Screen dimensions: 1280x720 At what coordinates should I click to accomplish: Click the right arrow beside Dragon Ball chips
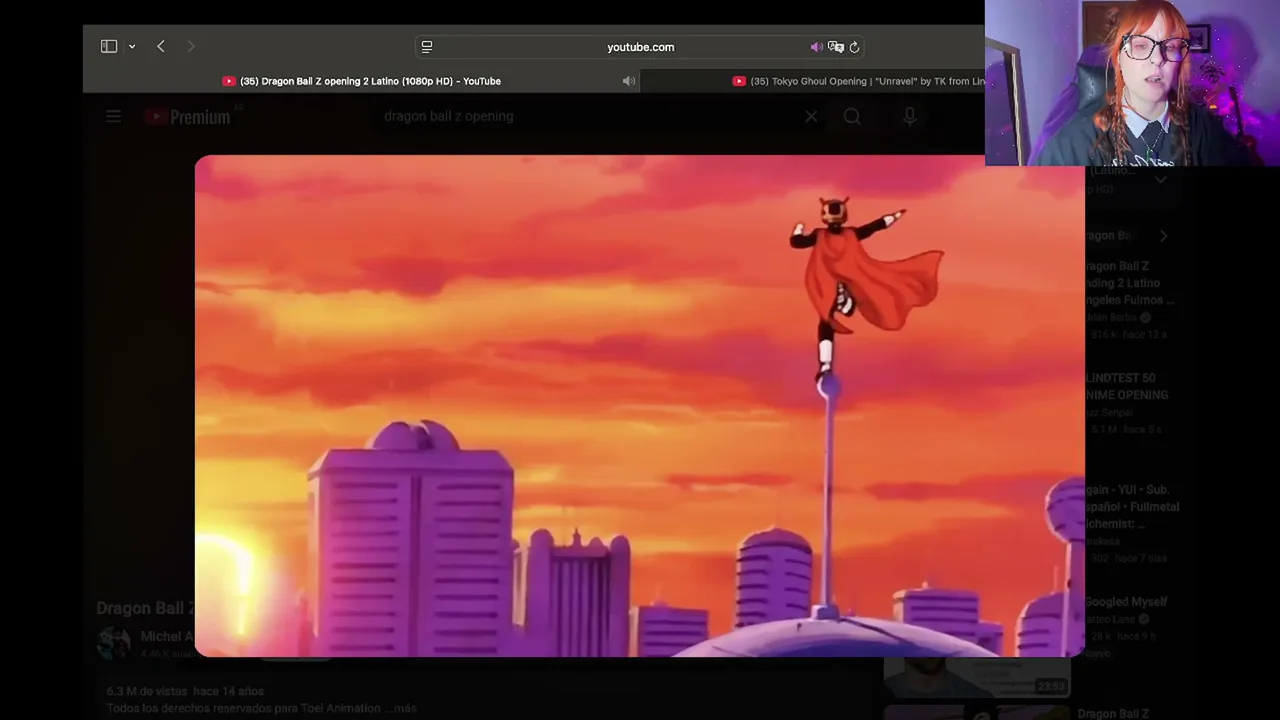[1163, 236]
